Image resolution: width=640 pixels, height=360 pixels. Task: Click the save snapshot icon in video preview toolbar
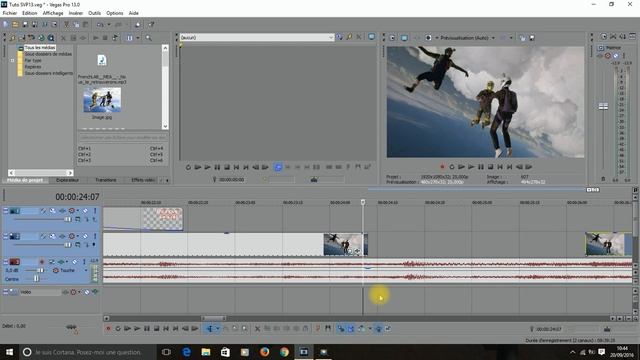532,38
